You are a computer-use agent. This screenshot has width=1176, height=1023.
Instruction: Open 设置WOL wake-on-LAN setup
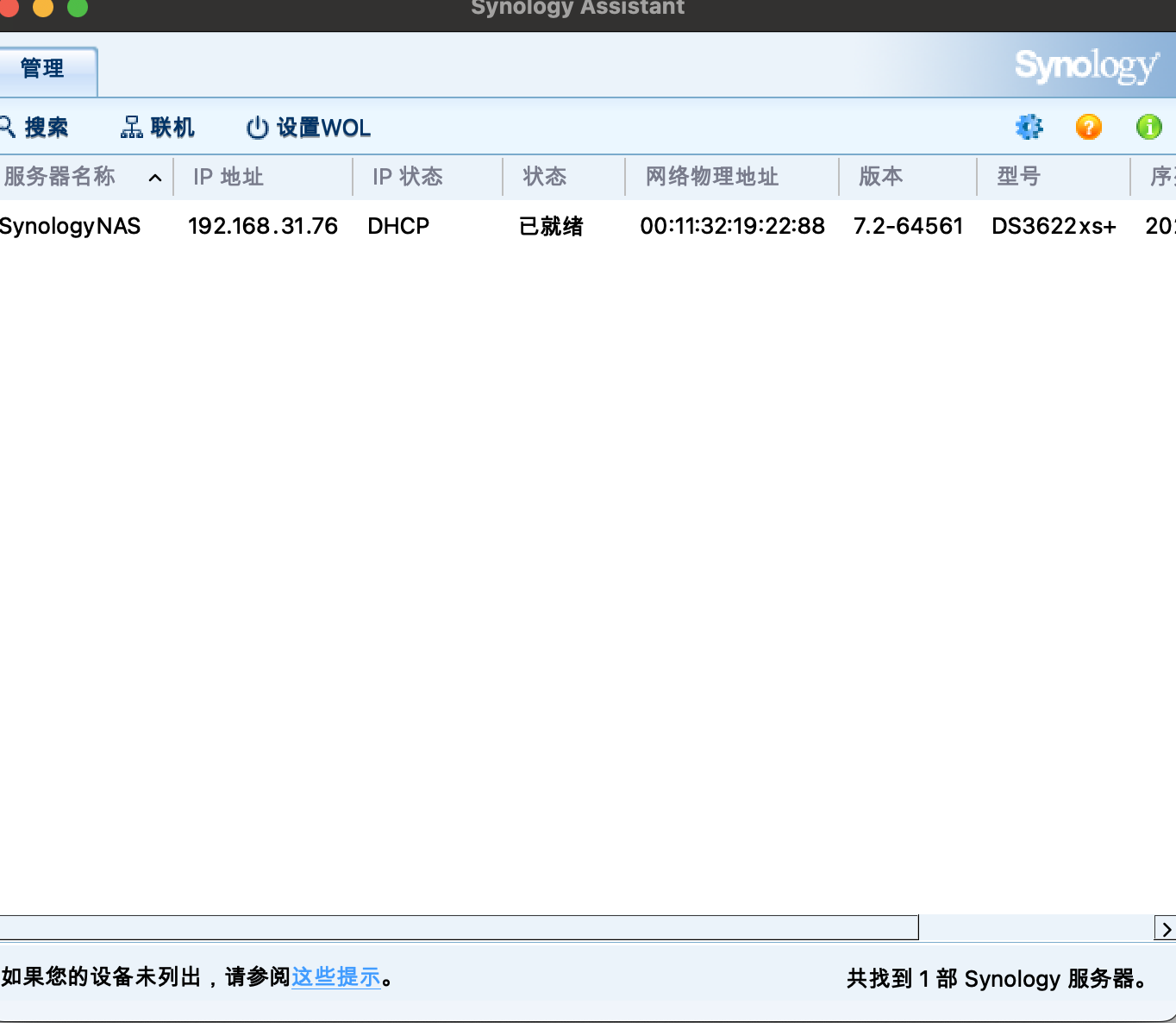pyautogui.click(x=309, y=128)
